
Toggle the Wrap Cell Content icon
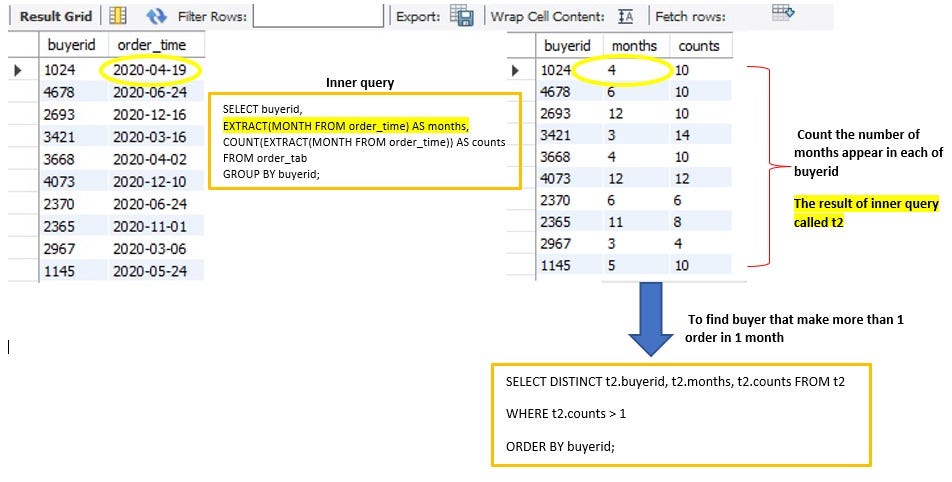(x=625, y=16)
